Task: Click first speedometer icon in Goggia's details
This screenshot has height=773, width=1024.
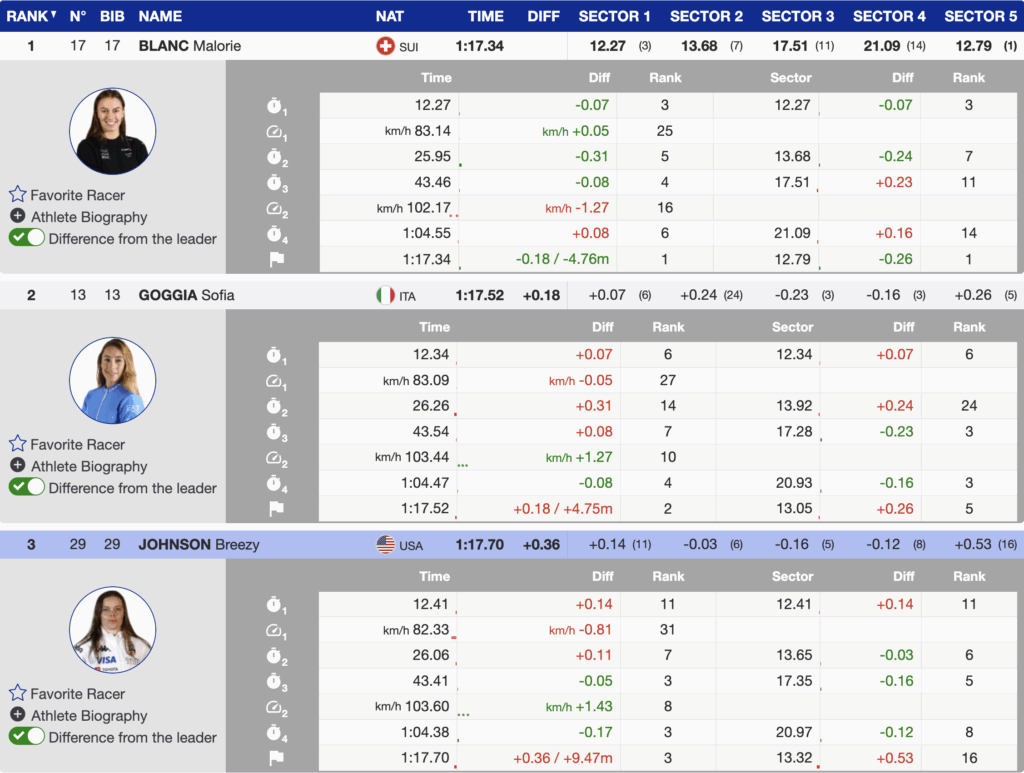Action: (276, 381)
